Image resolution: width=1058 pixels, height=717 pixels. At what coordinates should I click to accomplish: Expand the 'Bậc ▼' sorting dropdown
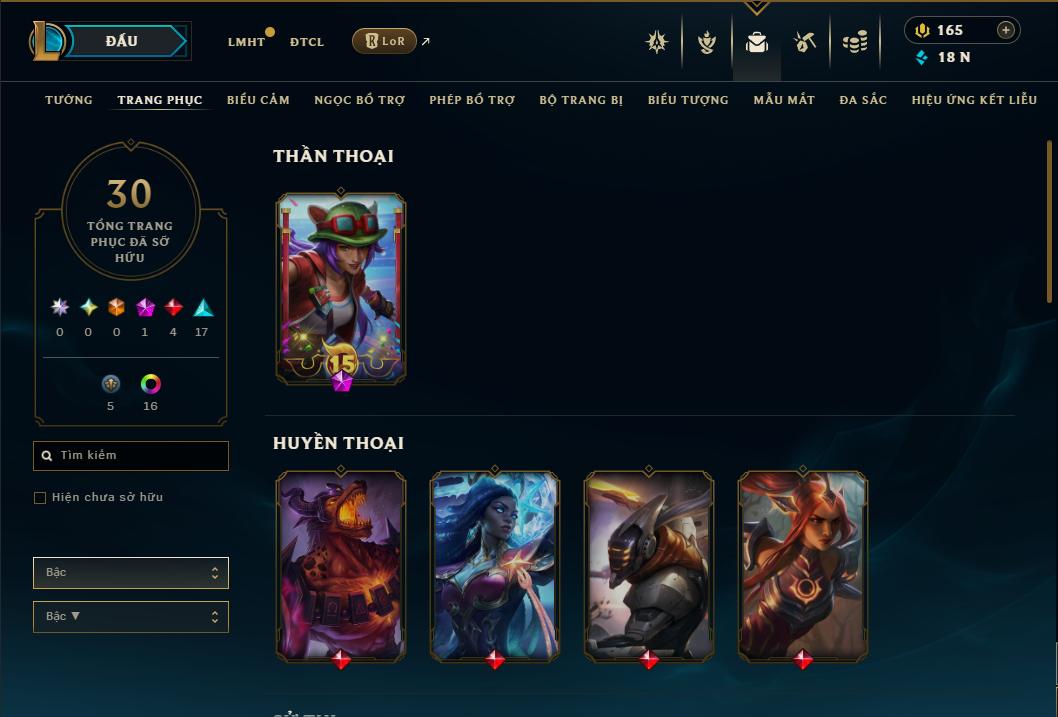[131, 616]
